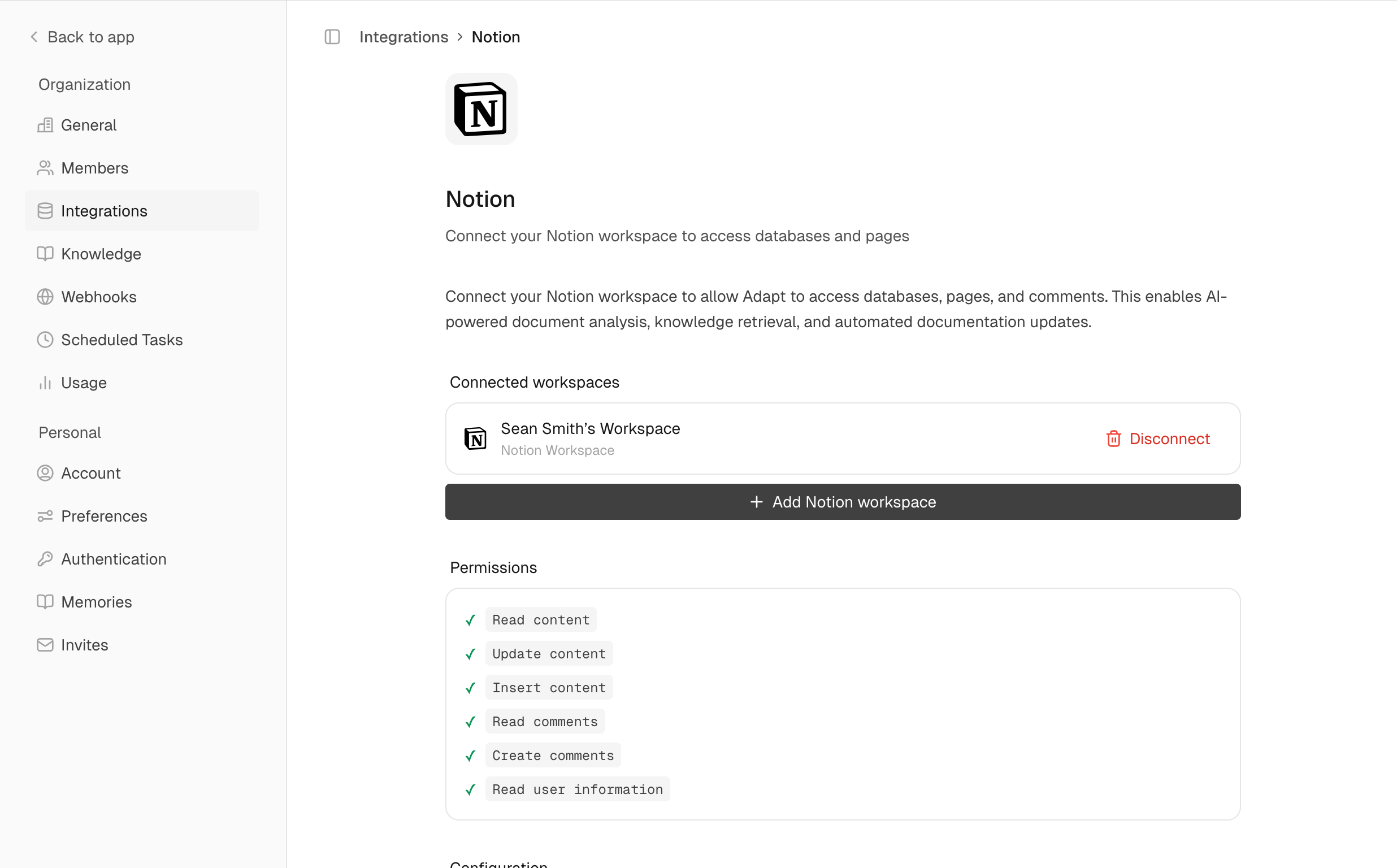Click Add Notion workspace button
Viewport: 1397px width, 868px height.
point(843,502)
